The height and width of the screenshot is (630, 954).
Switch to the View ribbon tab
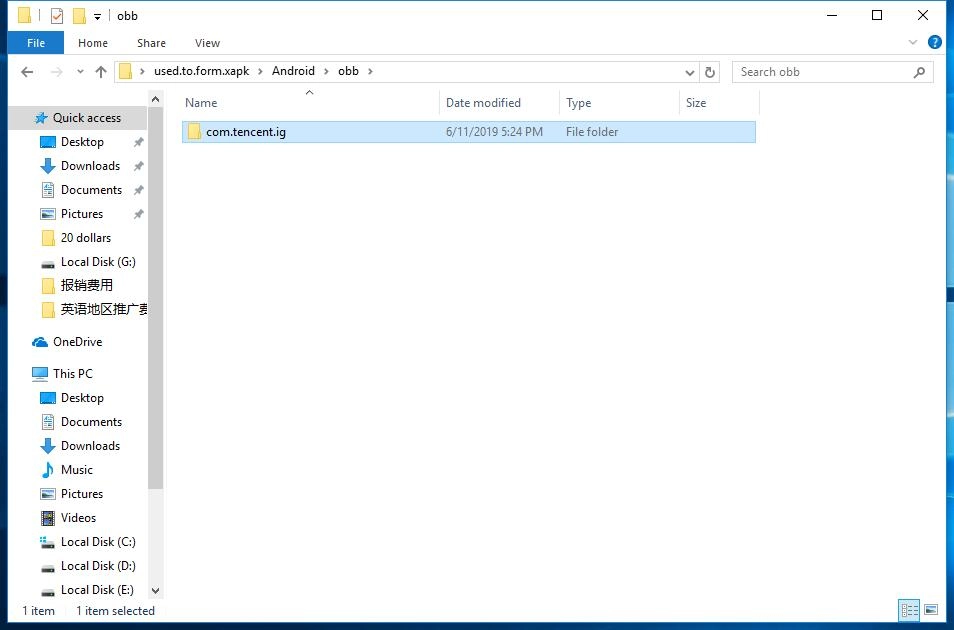(x=207, y=43)
